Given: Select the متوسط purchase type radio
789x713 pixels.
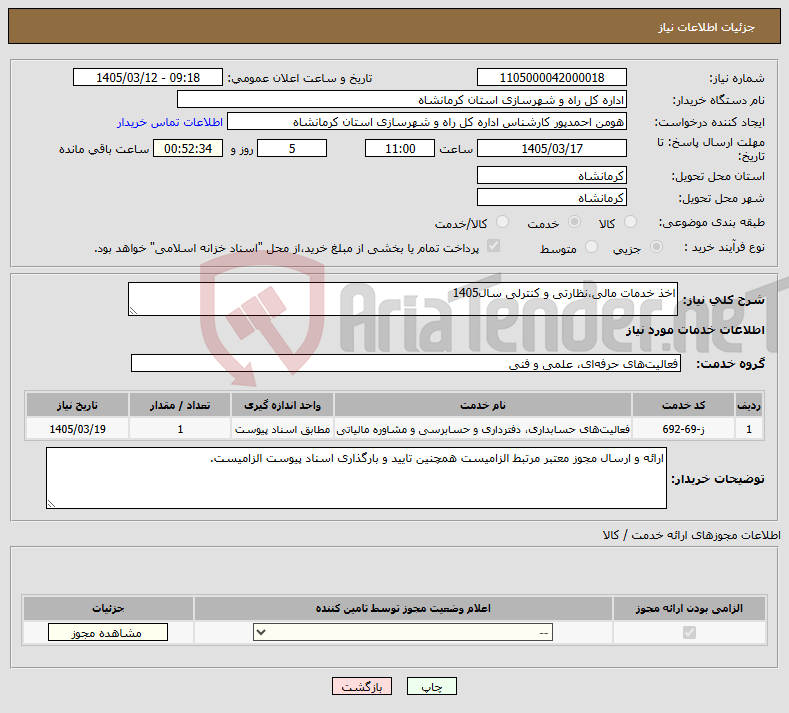Looking at the screenshot, I should (x=592, y=247).
